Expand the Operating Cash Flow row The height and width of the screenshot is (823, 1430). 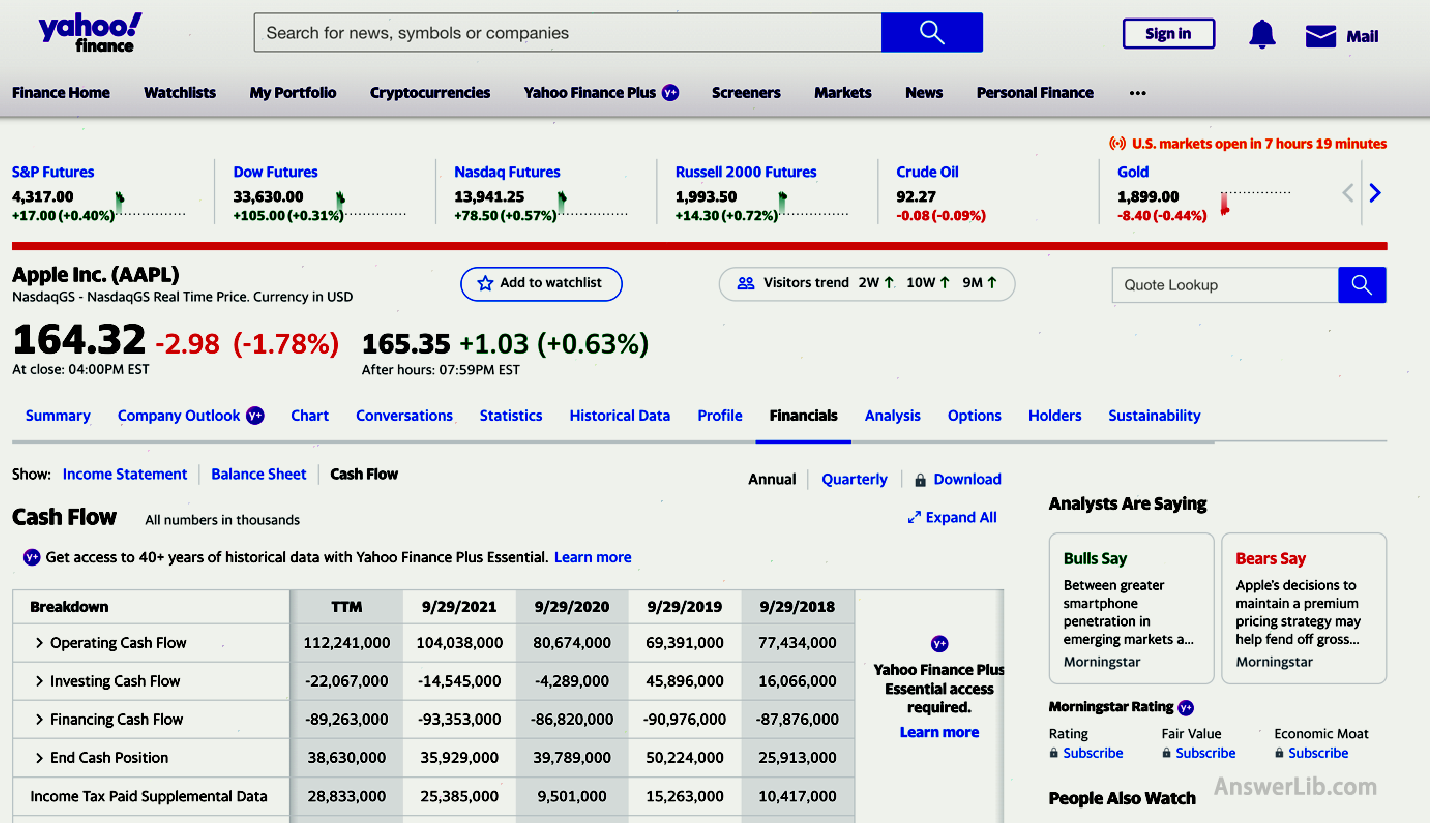pos(39,643)
